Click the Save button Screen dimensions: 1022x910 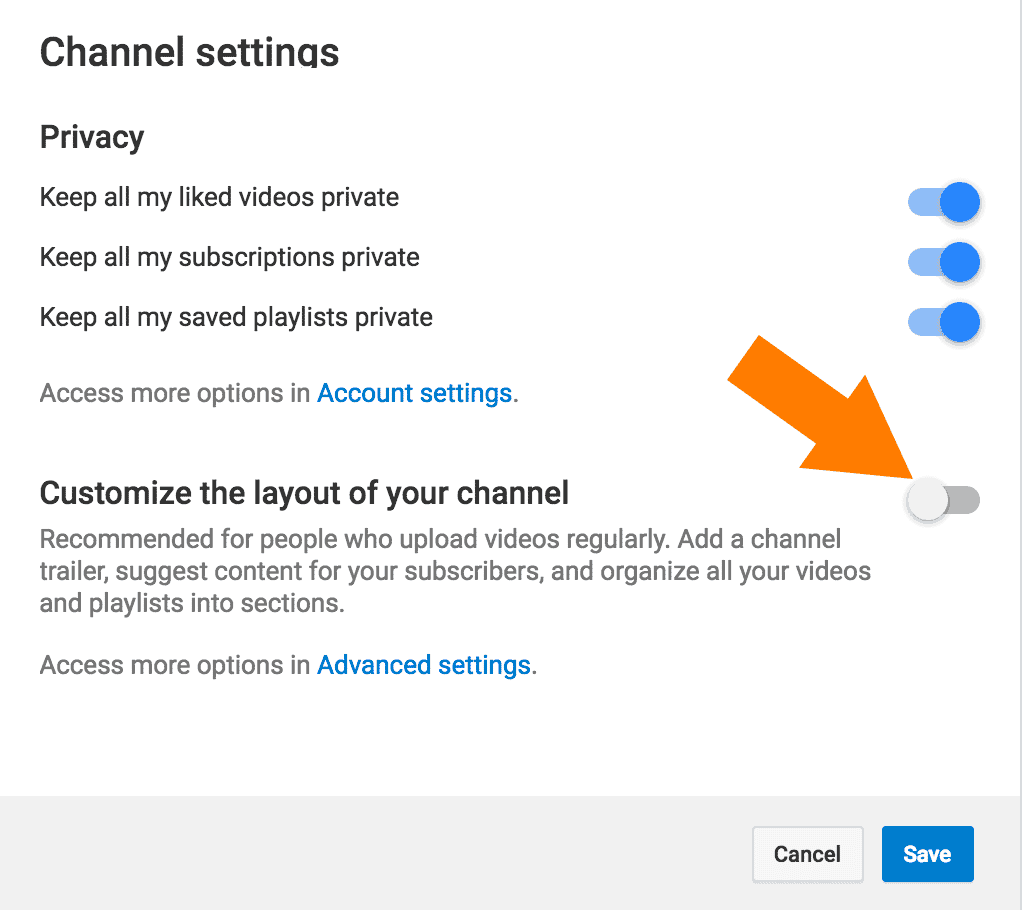pos(927,854)
